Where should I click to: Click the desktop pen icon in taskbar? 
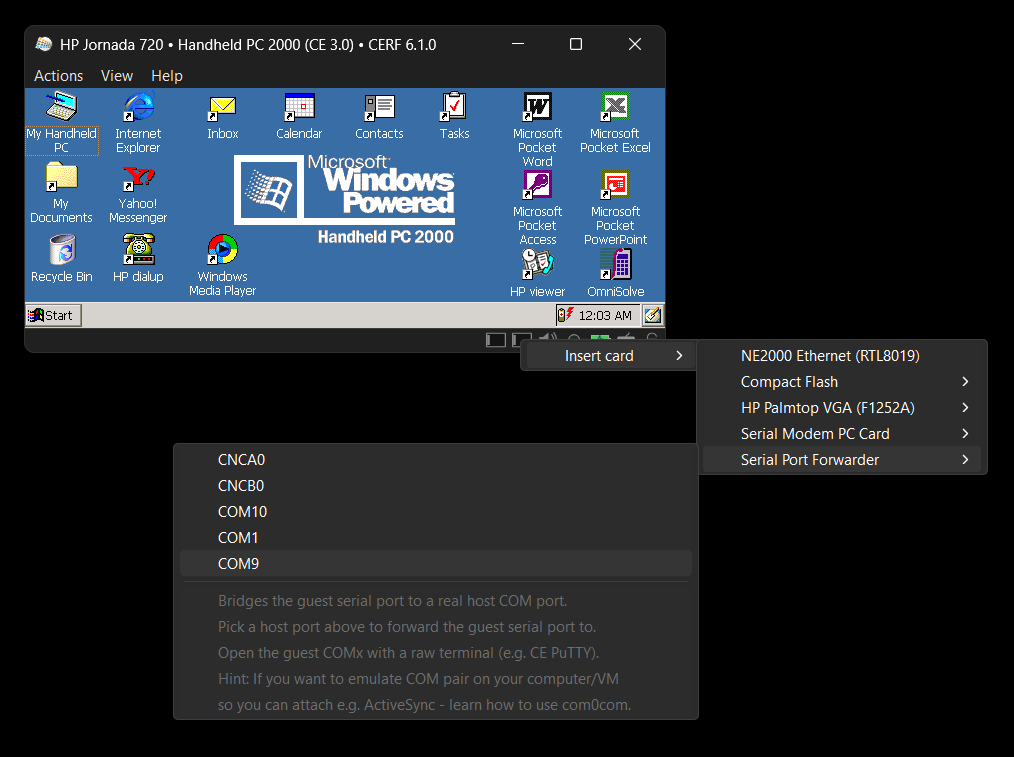(653, 315)
